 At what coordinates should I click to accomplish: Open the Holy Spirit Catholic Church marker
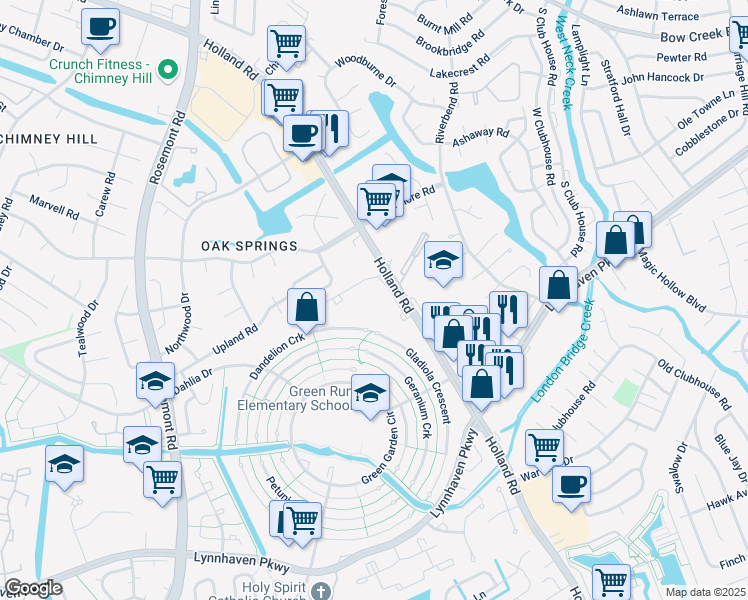[x=322, y=591]
